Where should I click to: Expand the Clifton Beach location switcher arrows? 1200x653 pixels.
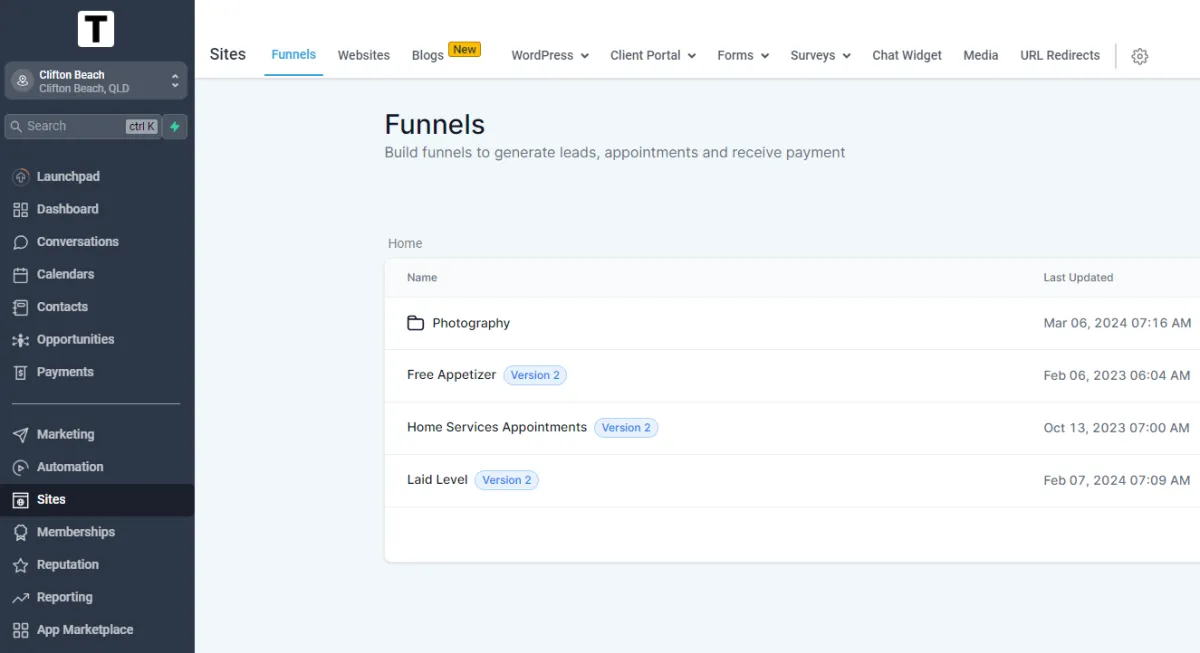[x=175, y=81]
